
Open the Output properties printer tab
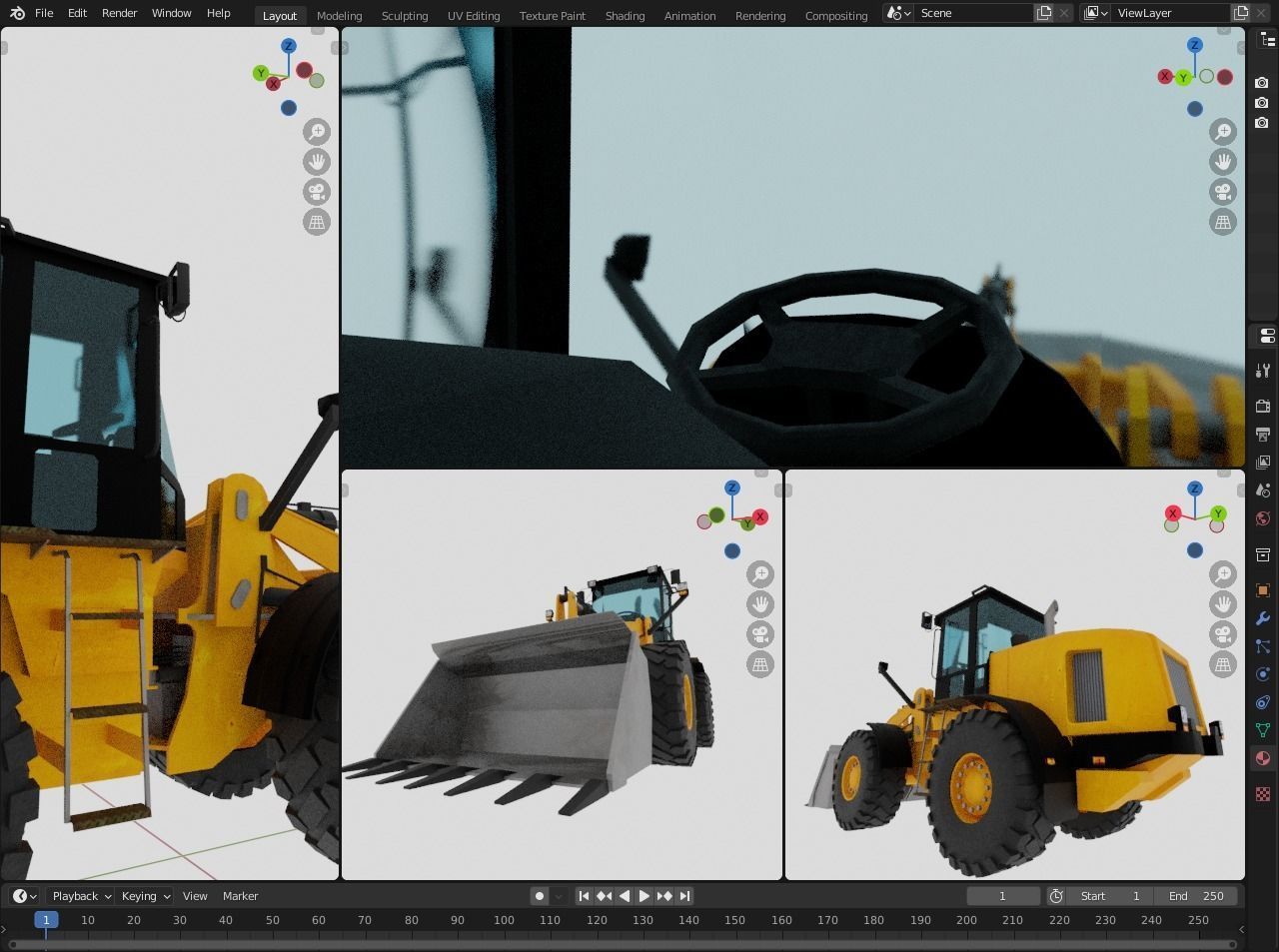[x=1263, y=435]
